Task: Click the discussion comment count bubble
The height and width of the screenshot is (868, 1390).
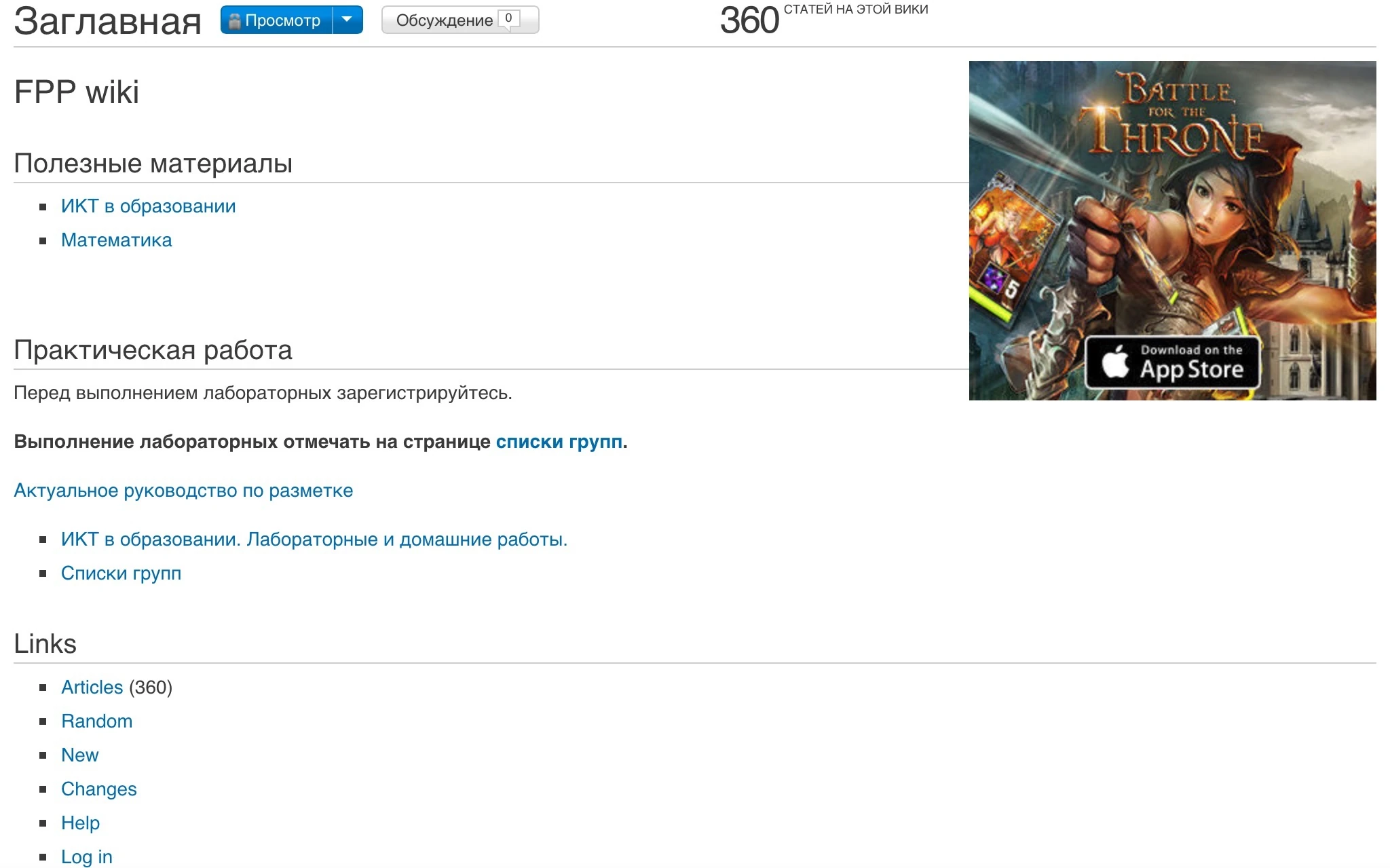Action: click(x=509, y=18)
